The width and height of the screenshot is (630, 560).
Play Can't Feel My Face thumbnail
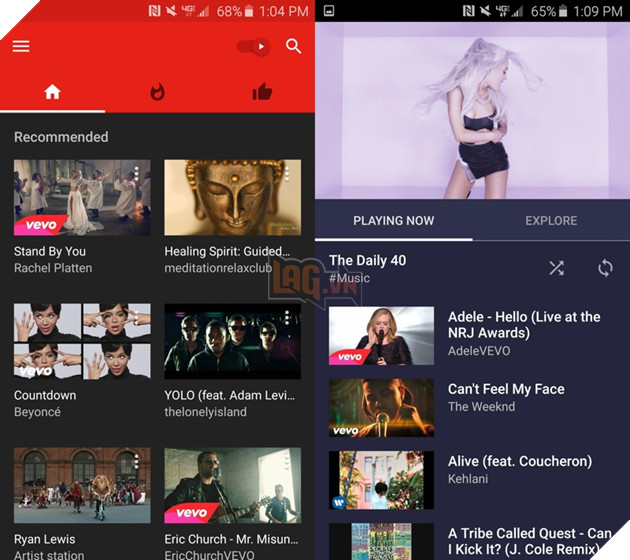point(381,408)
